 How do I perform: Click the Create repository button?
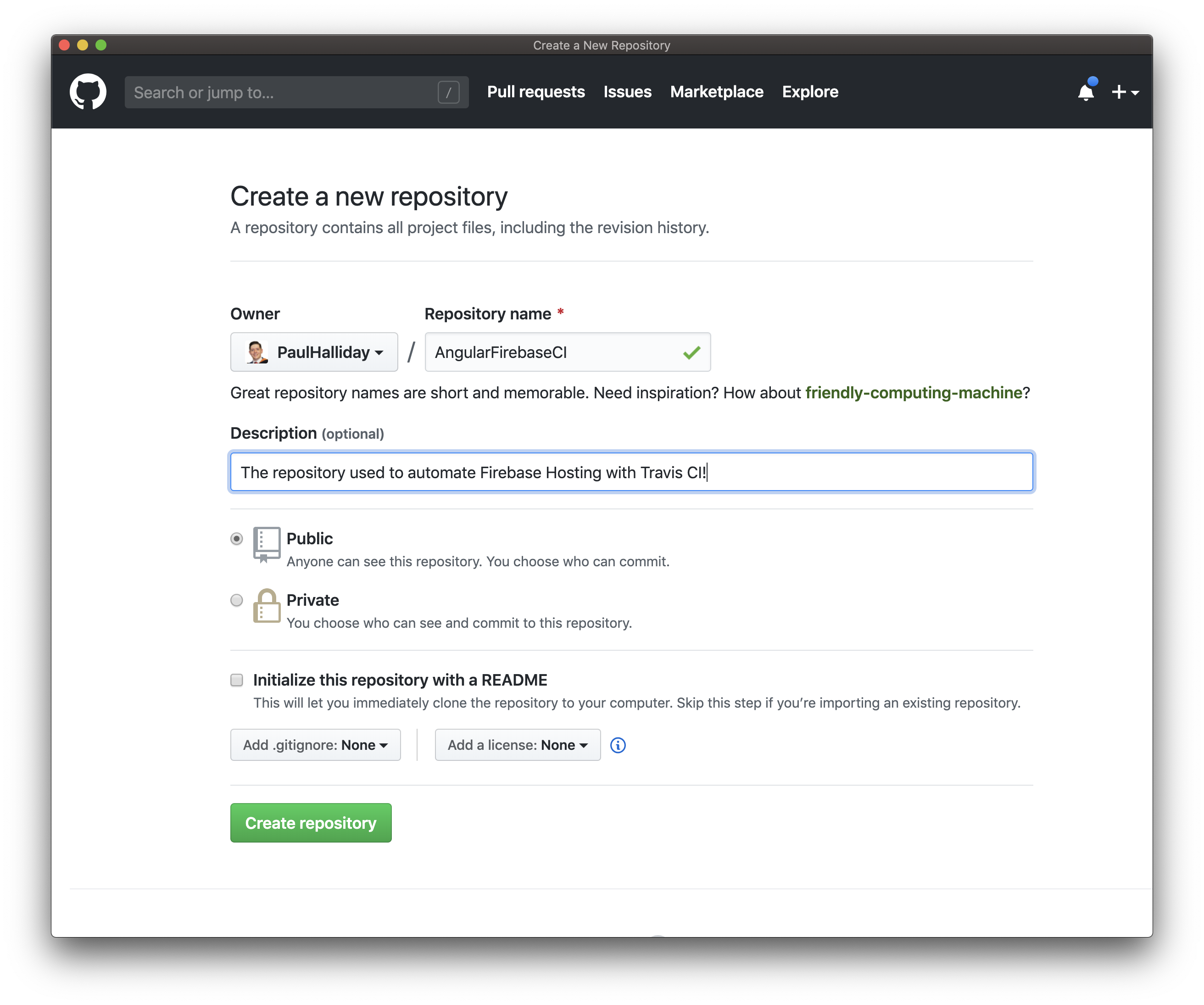[x=310, y=823]
